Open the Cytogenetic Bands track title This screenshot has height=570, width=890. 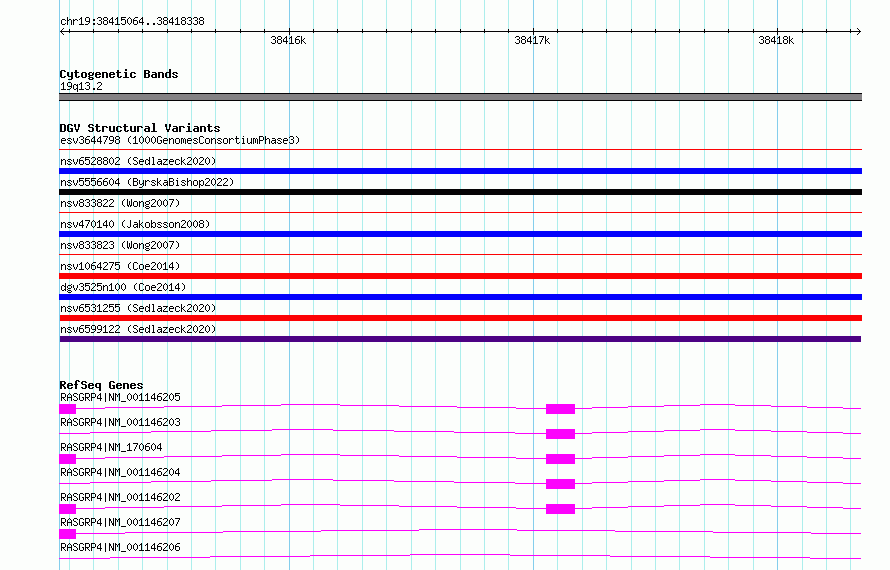point(119,74)
